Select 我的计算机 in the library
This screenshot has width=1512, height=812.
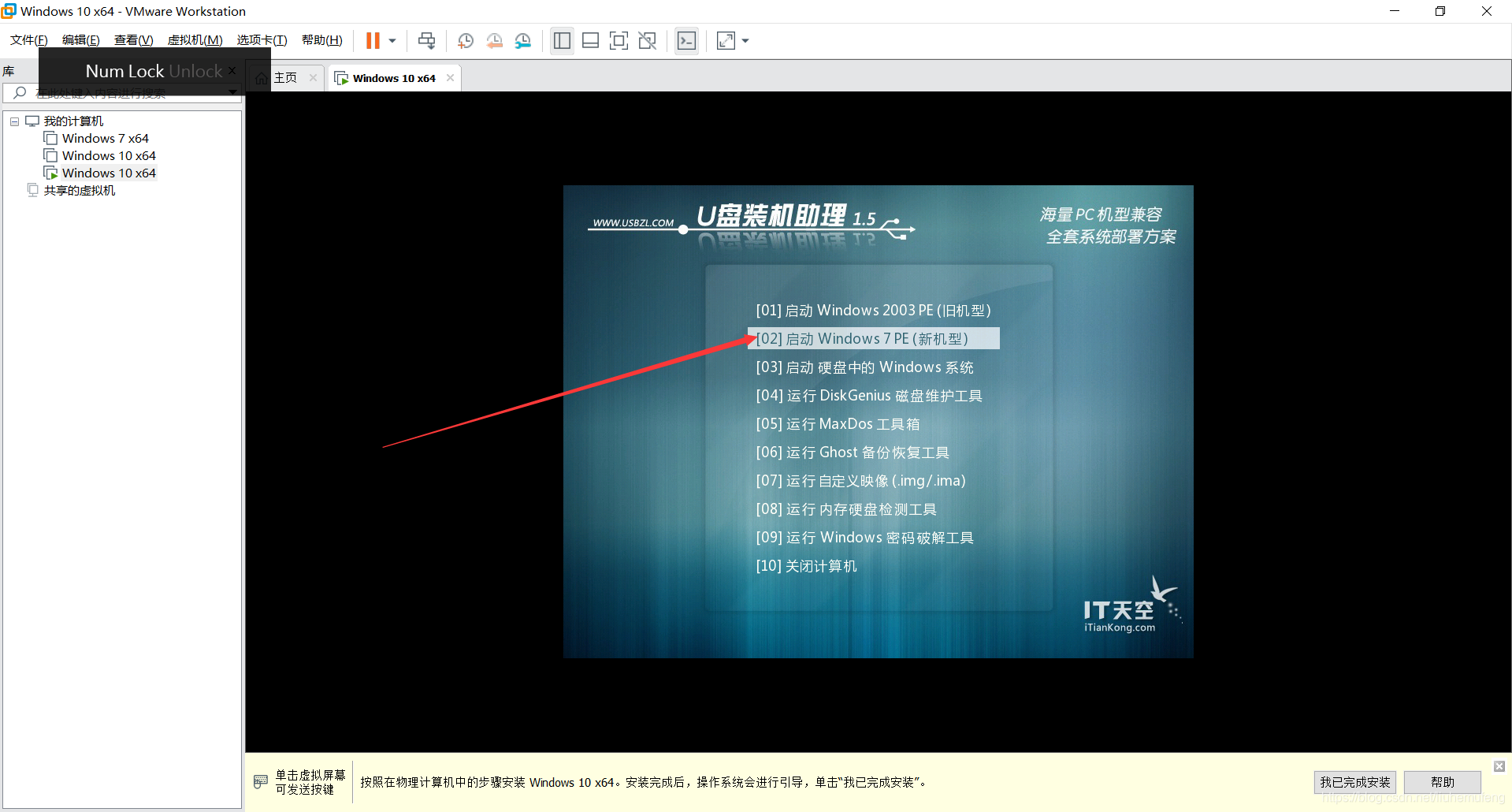click(x=73, y=121)
